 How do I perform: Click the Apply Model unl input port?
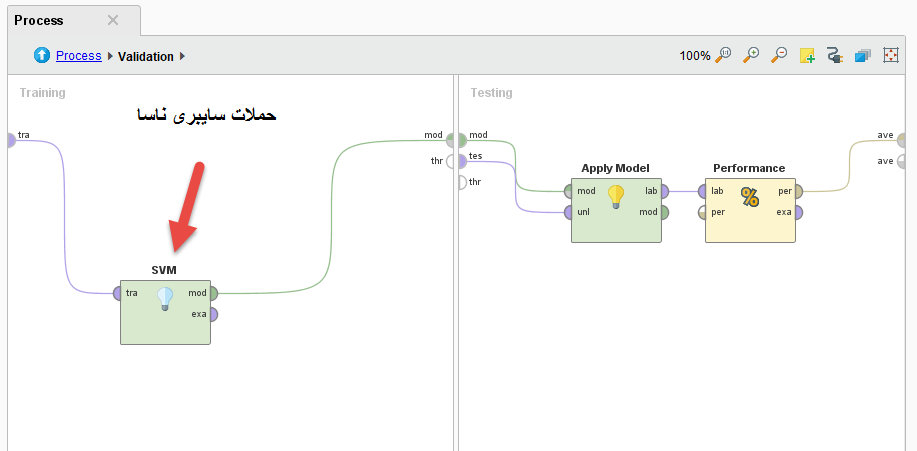coord(569,212)
